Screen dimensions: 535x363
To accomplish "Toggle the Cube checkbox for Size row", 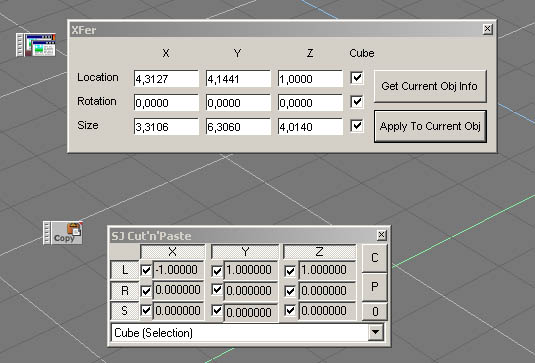I will click(357, 126).
